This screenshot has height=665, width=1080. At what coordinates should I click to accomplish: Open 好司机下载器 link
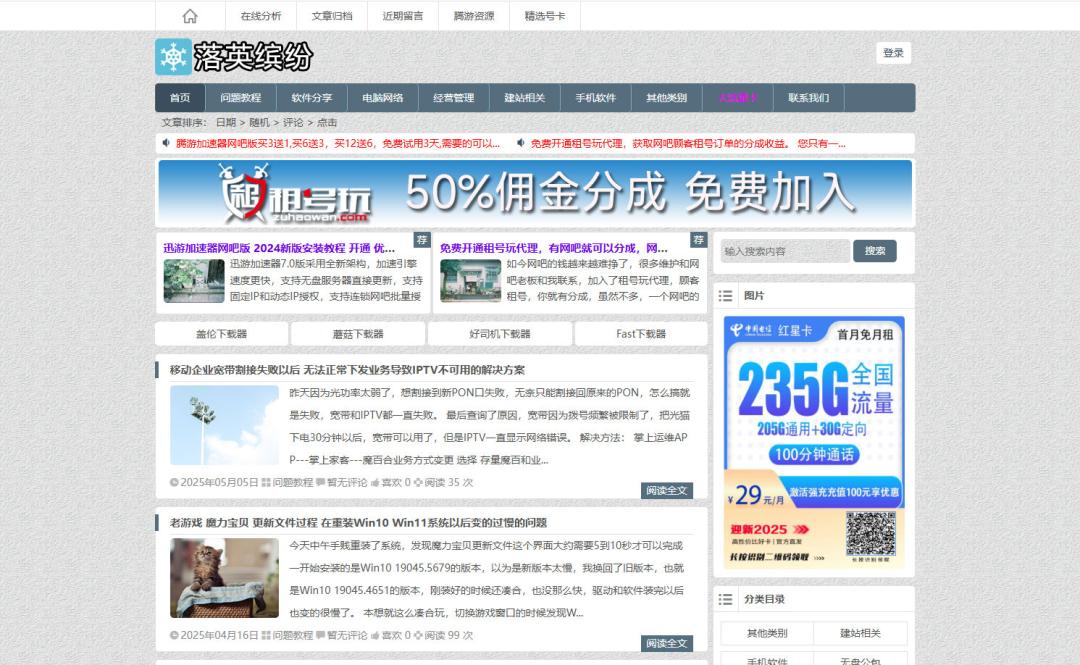click(500, 334)
